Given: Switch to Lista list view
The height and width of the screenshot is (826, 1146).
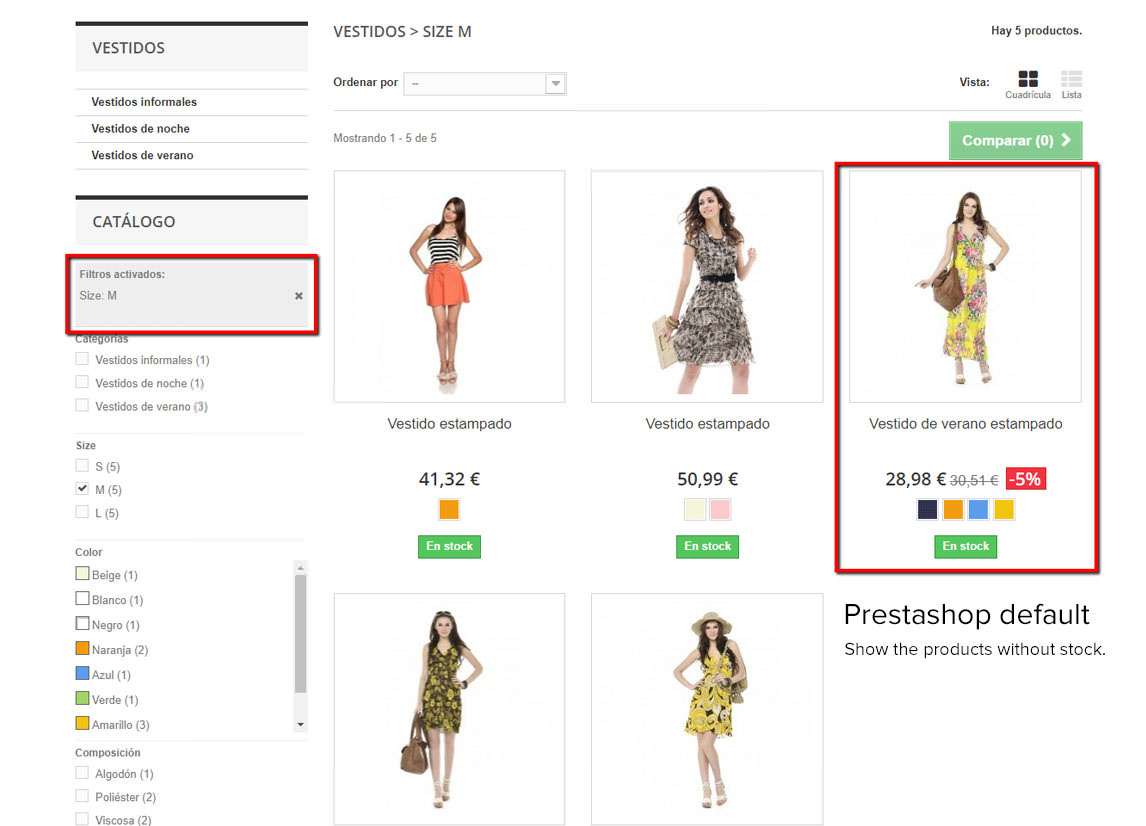Looking at the screenshot, I should 1070,78.
